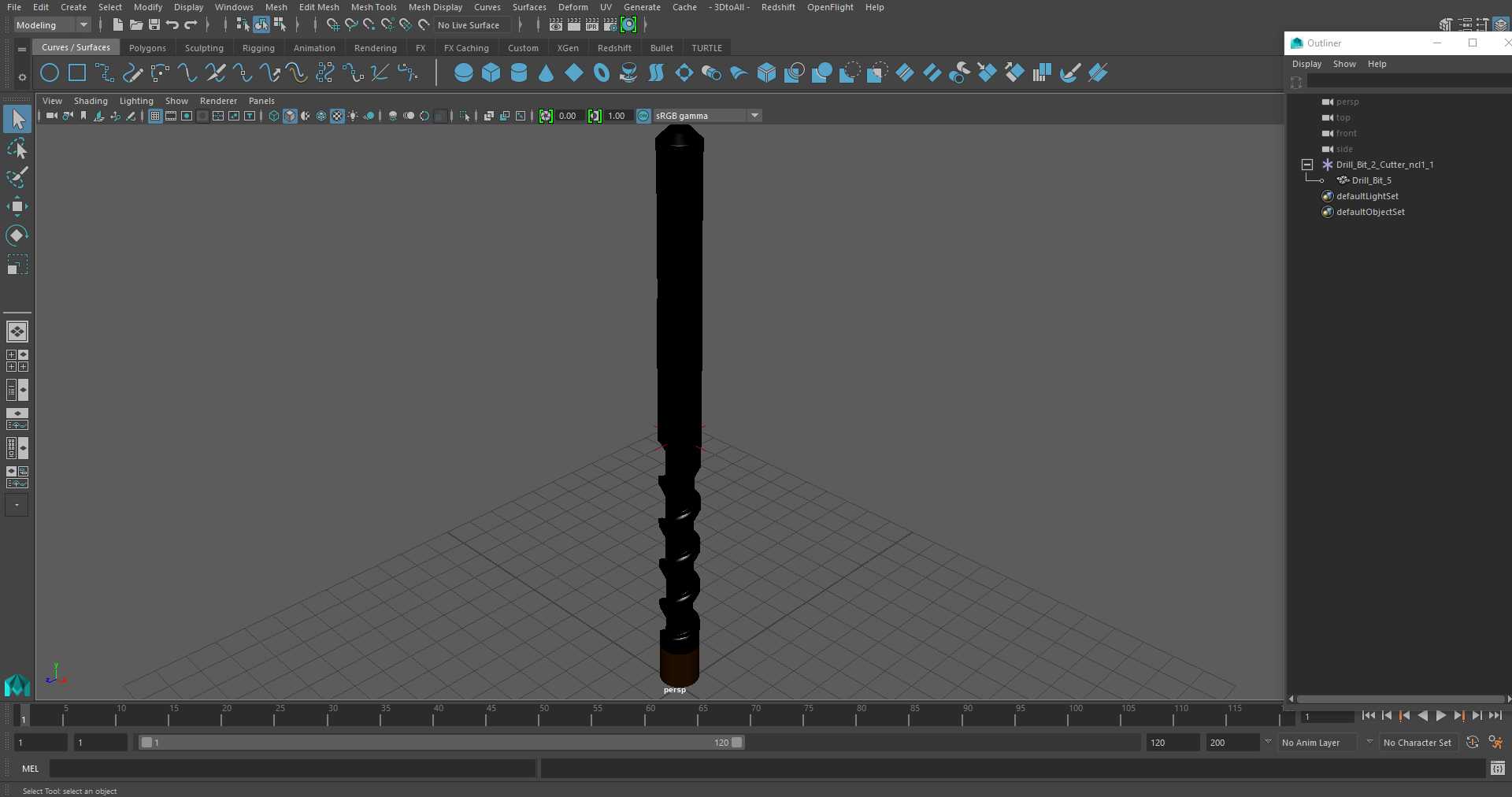
Task: Click the Open Scene folder icon
Action: (x=136, y=25)
